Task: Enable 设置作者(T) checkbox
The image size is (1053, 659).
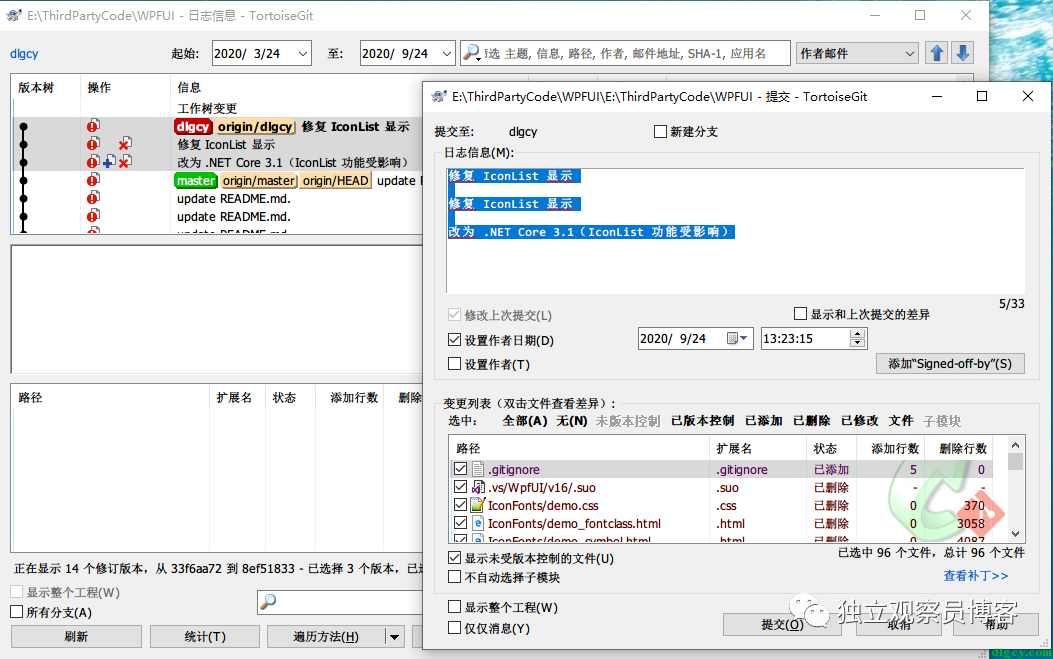Action: (455, 364)
